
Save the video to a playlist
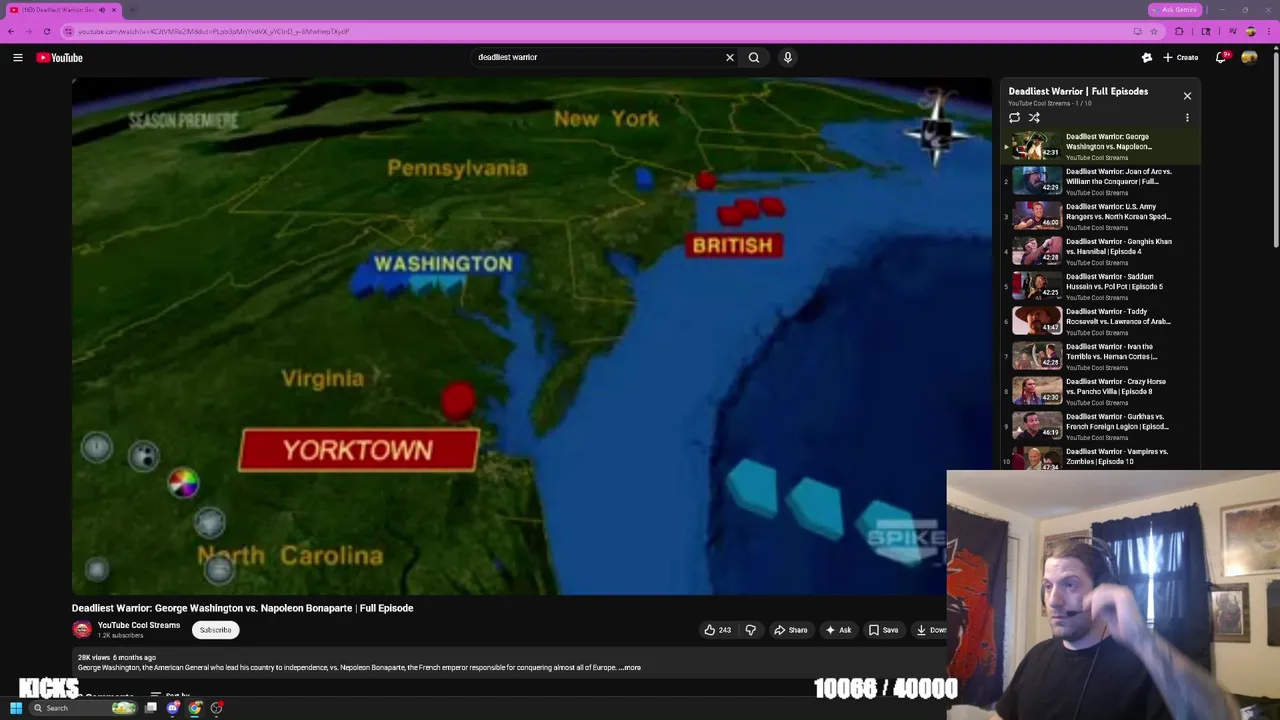(x=883, y=630)
